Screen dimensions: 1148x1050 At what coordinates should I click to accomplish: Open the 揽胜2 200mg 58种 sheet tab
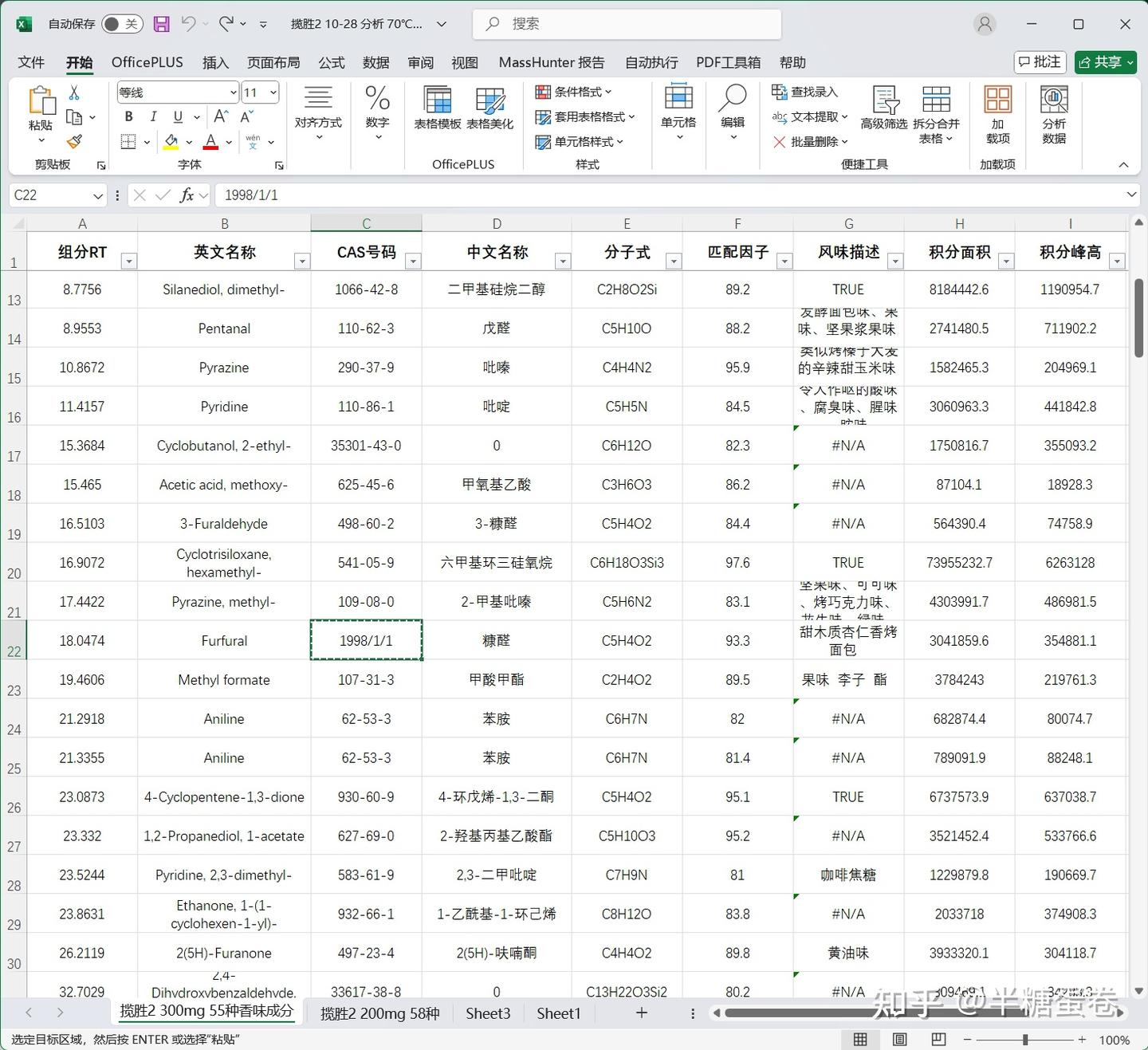tap(379, 1013)
